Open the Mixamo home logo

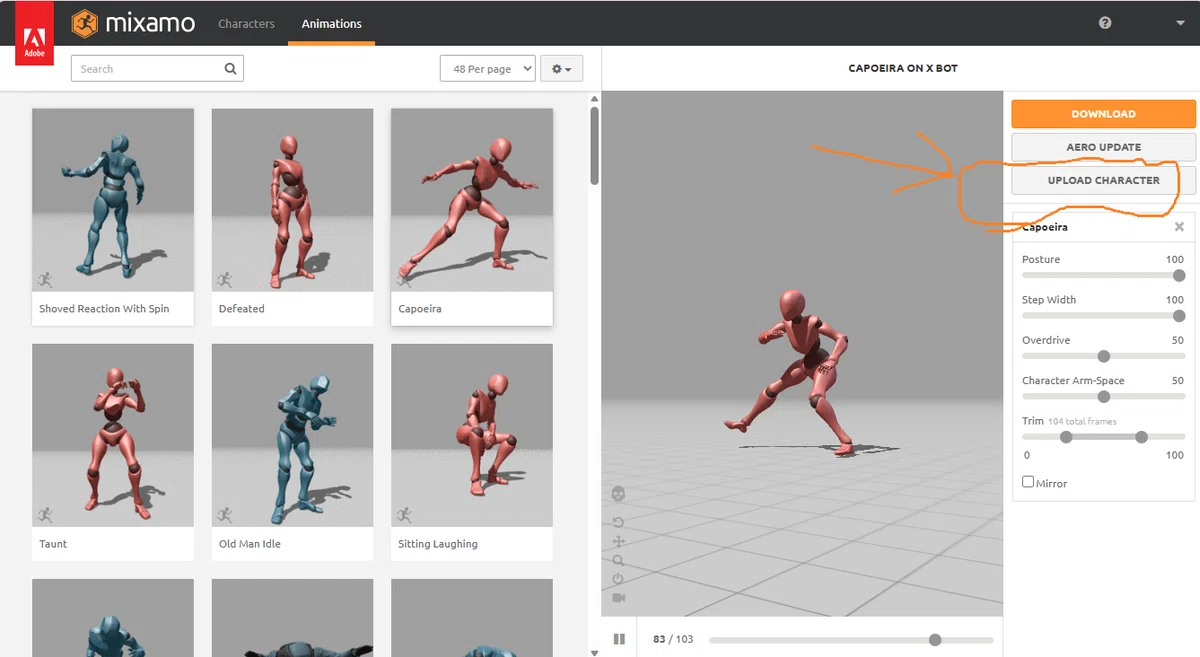coord(134,23)
